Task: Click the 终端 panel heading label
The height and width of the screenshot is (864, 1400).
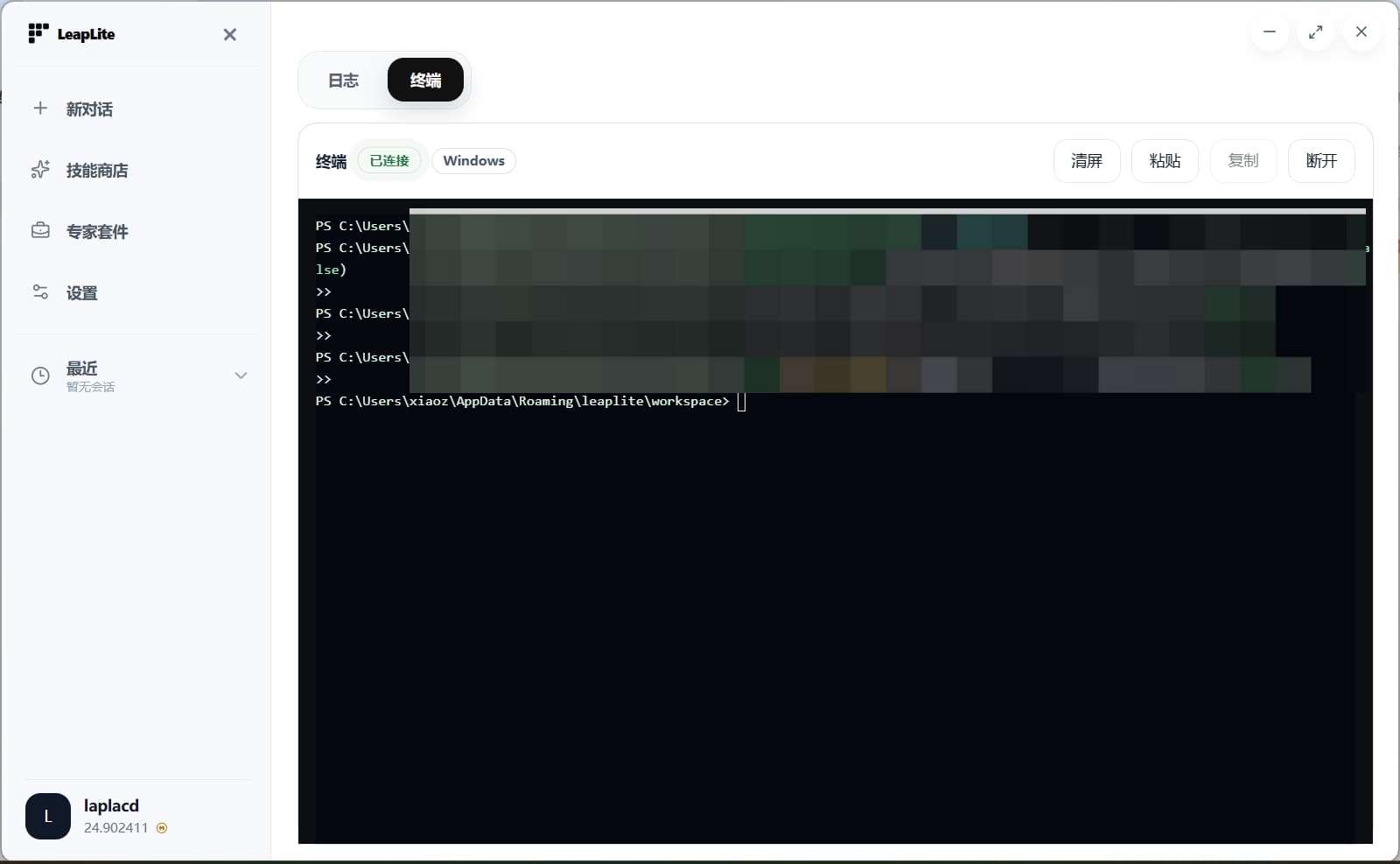Action: coord(331,161)
